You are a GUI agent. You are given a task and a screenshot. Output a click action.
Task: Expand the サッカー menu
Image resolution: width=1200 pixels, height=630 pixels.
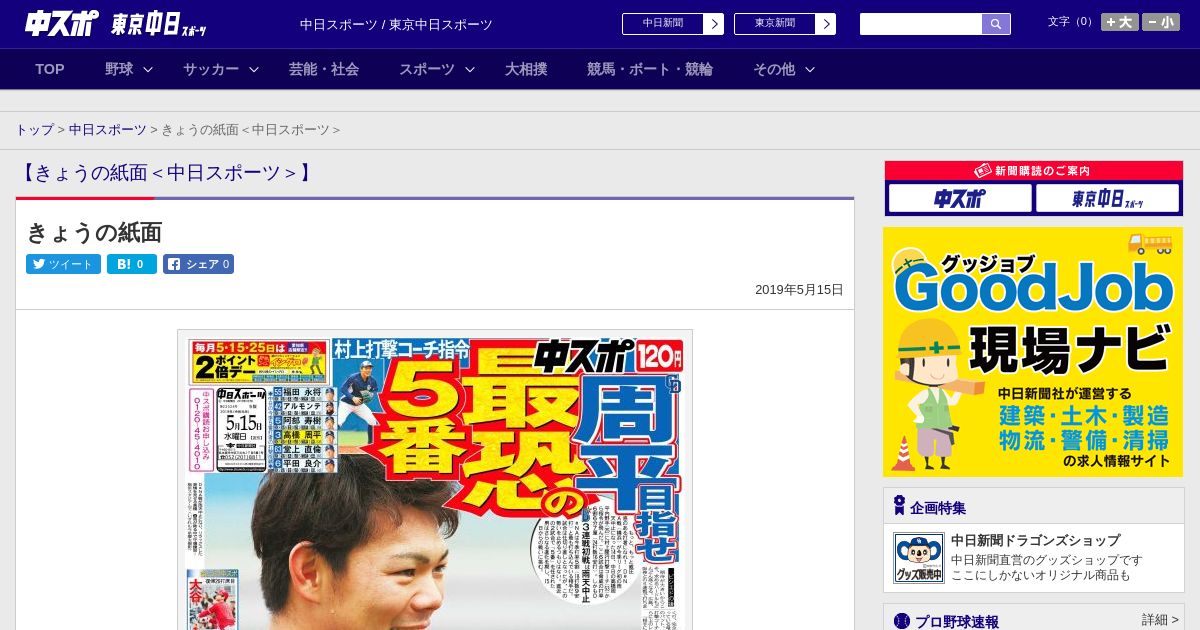click(221, 69)
